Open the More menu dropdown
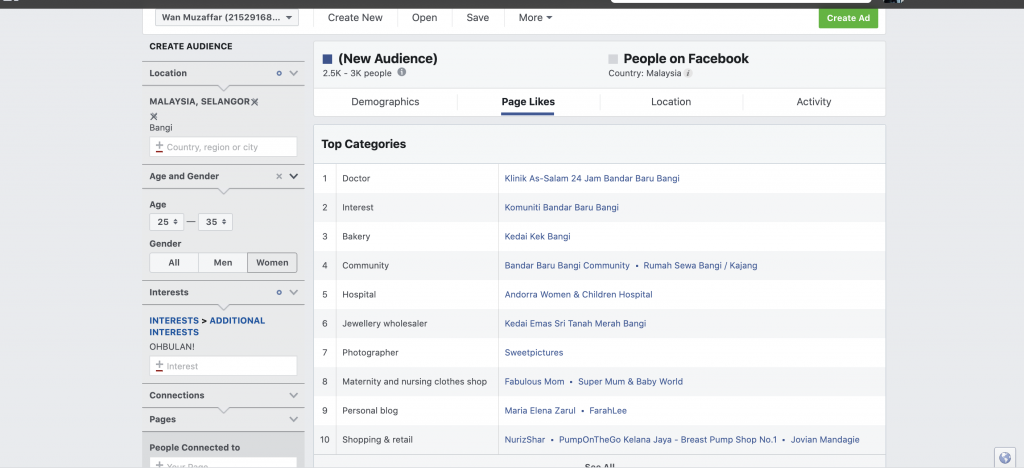Viewport: 1024px width, 468px height. (535, 18)
